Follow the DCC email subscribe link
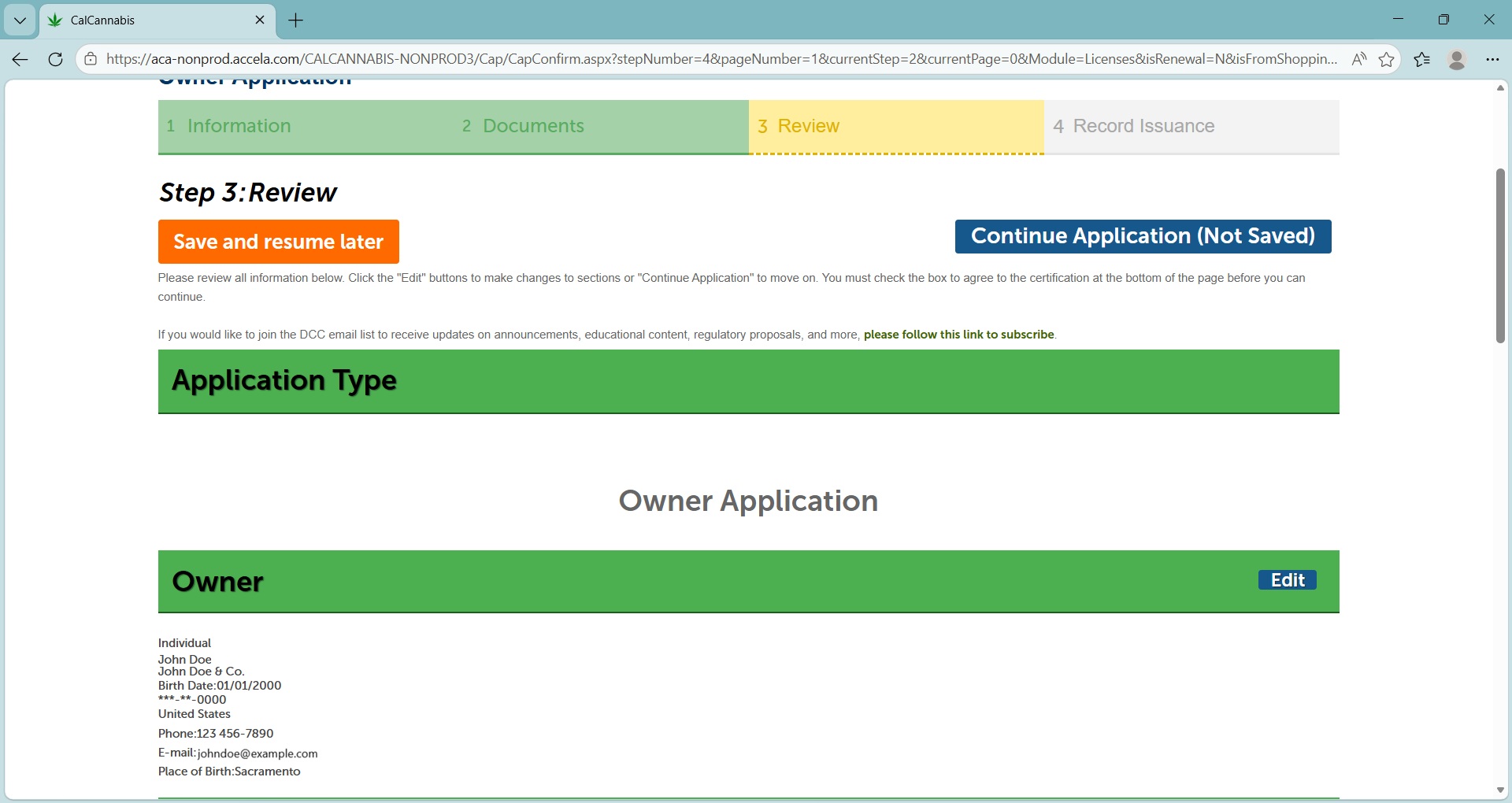Screen dimensions: 1512x803 click(958, 335)
